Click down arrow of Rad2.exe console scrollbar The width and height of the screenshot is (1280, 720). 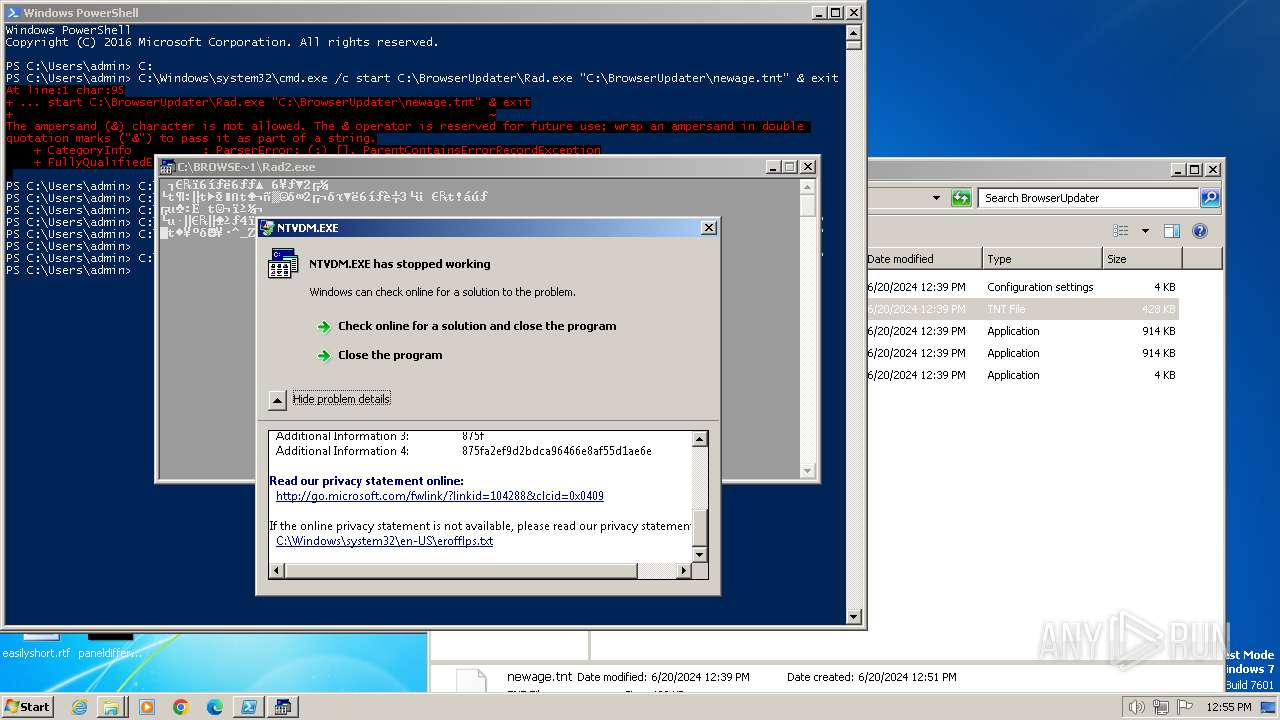pos(808,470)
